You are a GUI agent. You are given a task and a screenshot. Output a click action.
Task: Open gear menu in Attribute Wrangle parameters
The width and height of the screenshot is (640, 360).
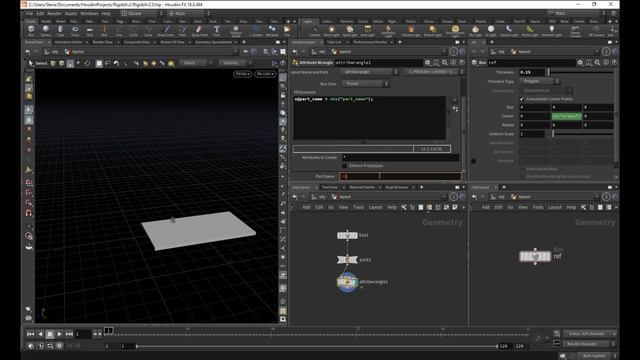tap(427, 62)
